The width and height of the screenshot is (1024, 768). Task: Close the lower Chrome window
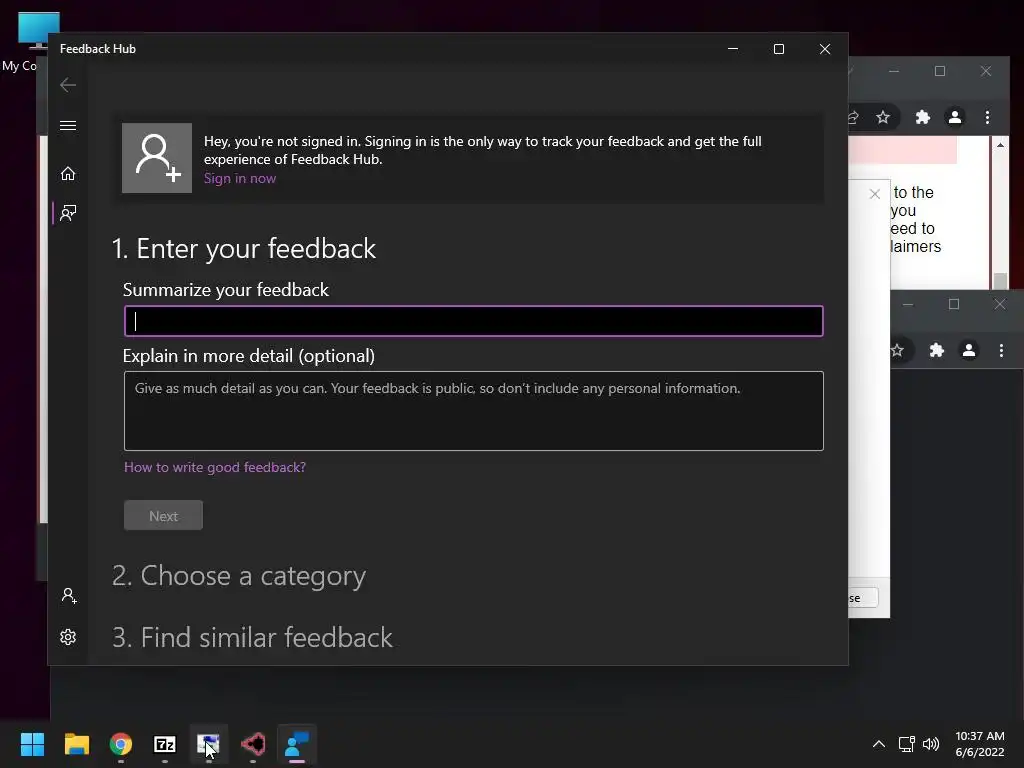pos(999,304)
